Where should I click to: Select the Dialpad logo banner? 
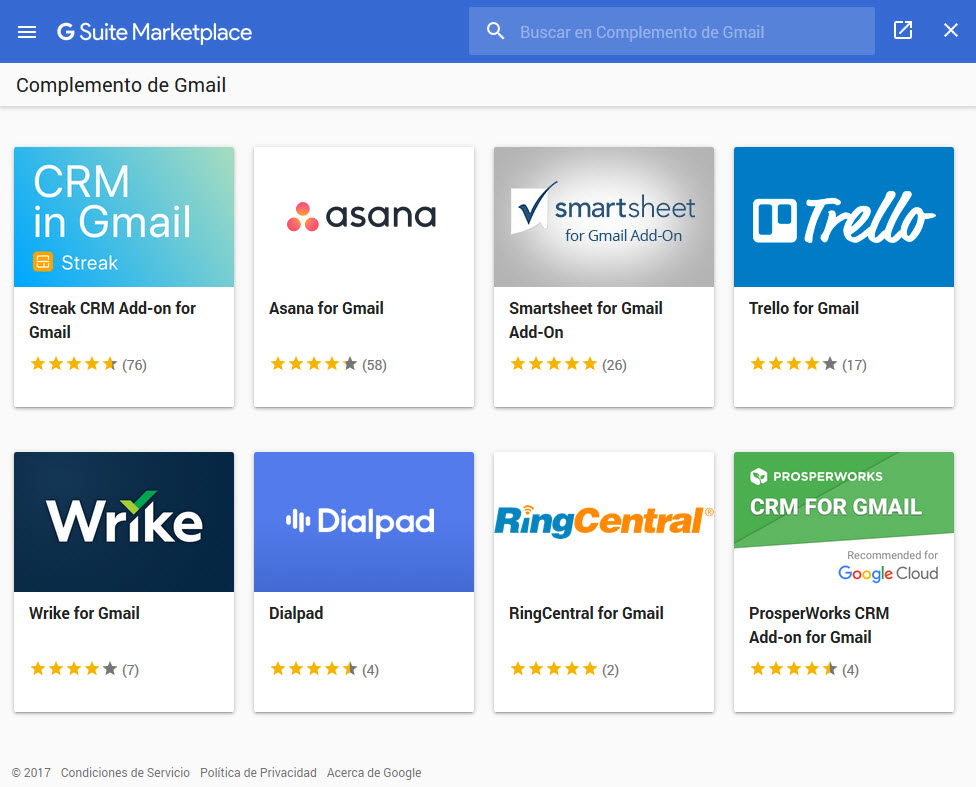[x=364, y=522]
